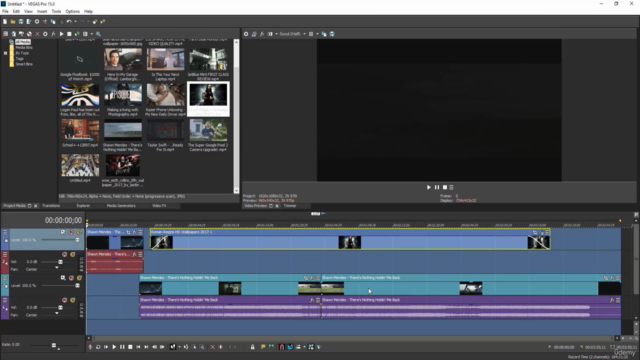Click Pause in the video preview window
This screenshot has width=640, height=360.
click(437, 187)
